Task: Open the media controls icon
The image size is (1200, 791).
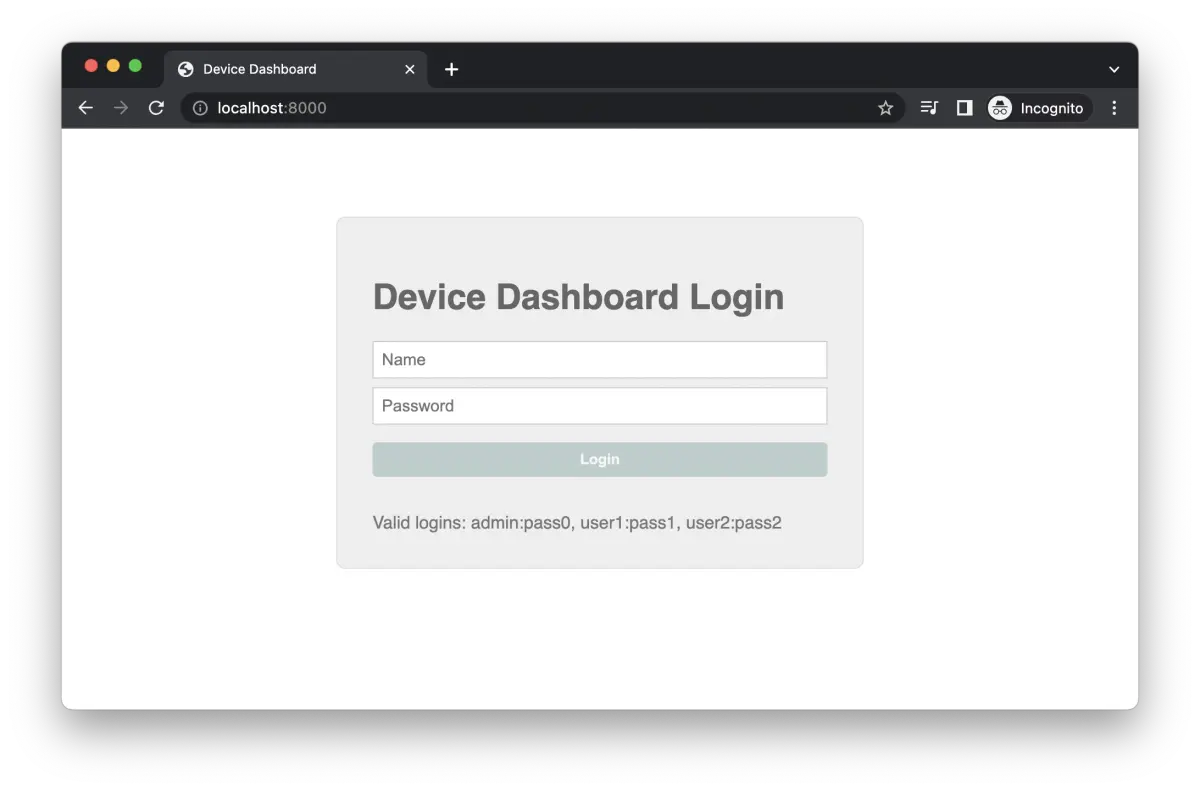Action: coord(929,108)
